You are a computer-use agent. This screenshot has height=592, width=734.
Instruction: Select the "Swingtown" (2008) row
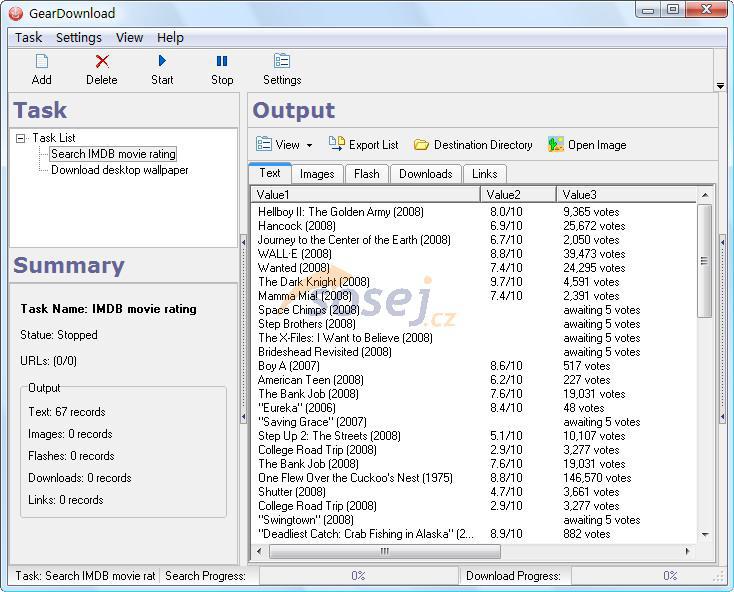pyautogui.click(x=474, y=520)
